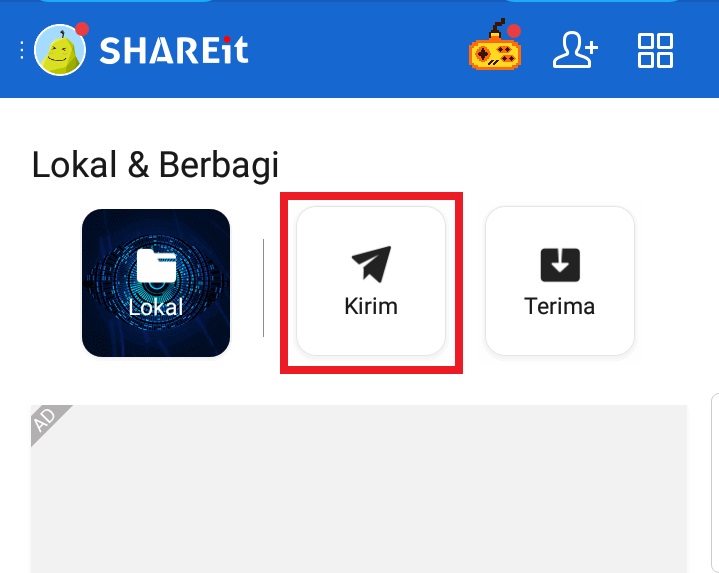Tap the add friend icon
Viewport: 719px width, 573px height.
pyautogui.click(x=575, y=50)
